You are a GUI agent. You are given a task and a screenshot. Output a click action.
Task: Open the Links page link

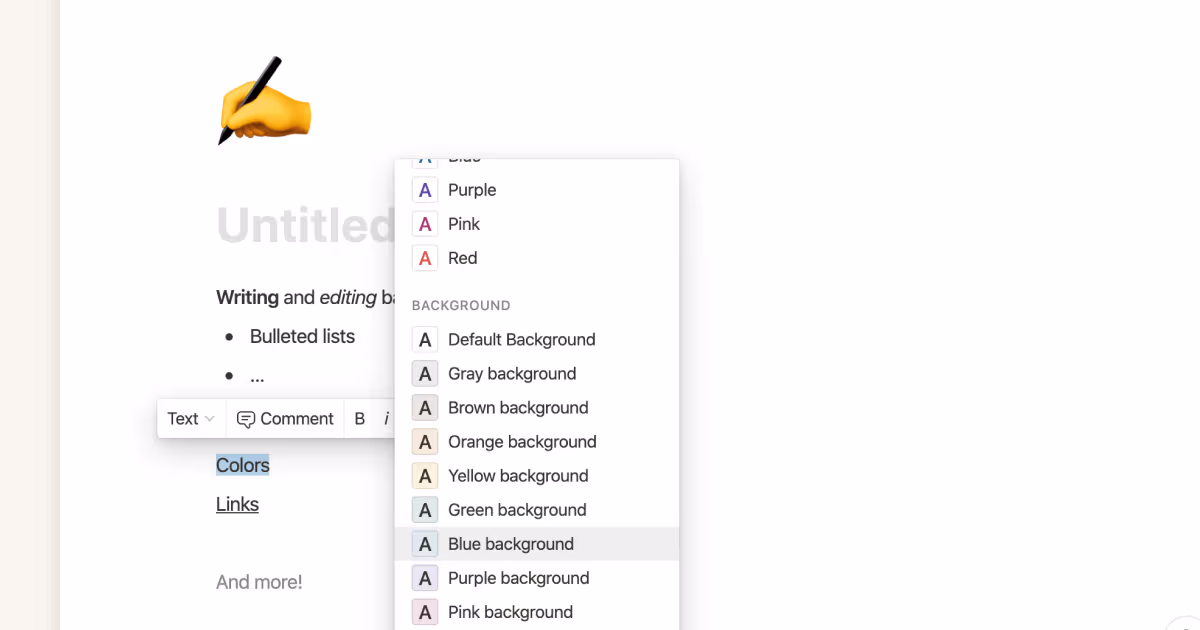pyautogui.click(x=237, y=504)
